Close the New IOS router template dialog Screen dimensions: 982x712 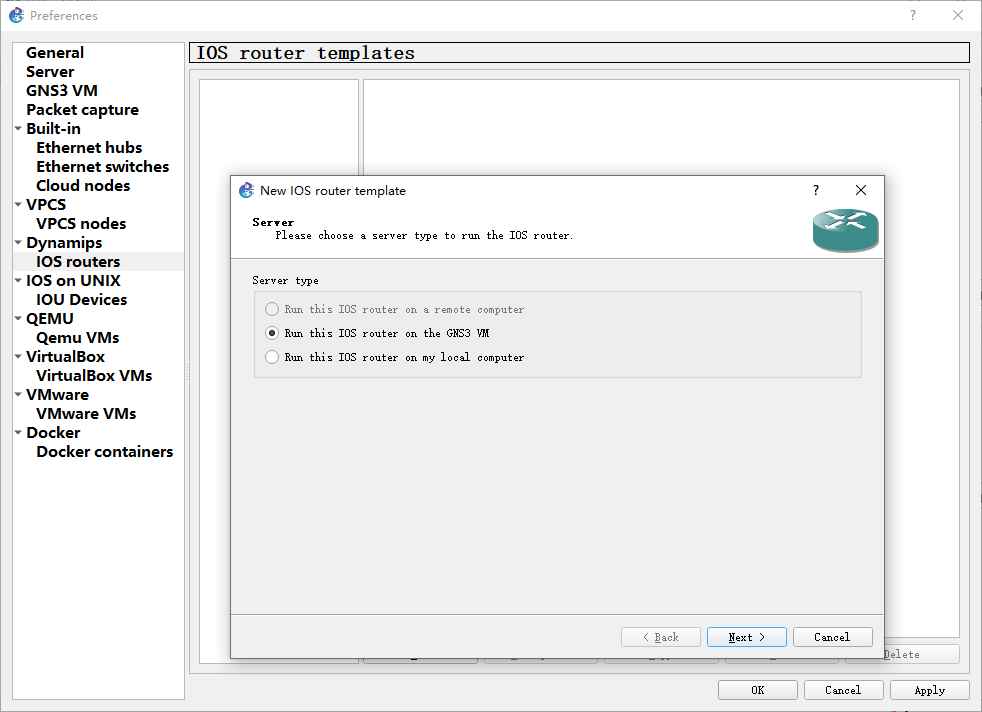point(861,190)
